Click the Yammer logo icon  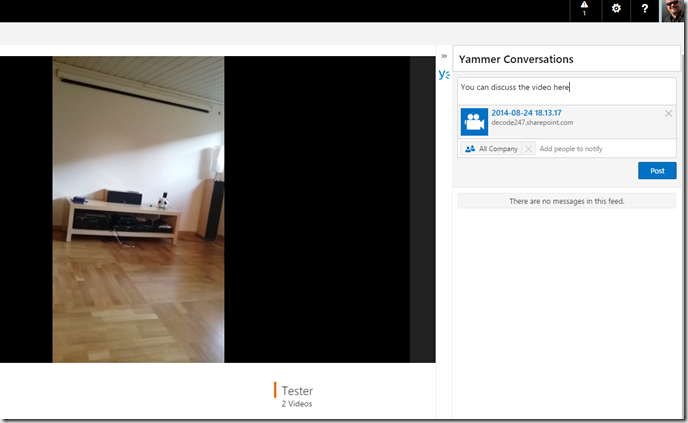[444, 74]
